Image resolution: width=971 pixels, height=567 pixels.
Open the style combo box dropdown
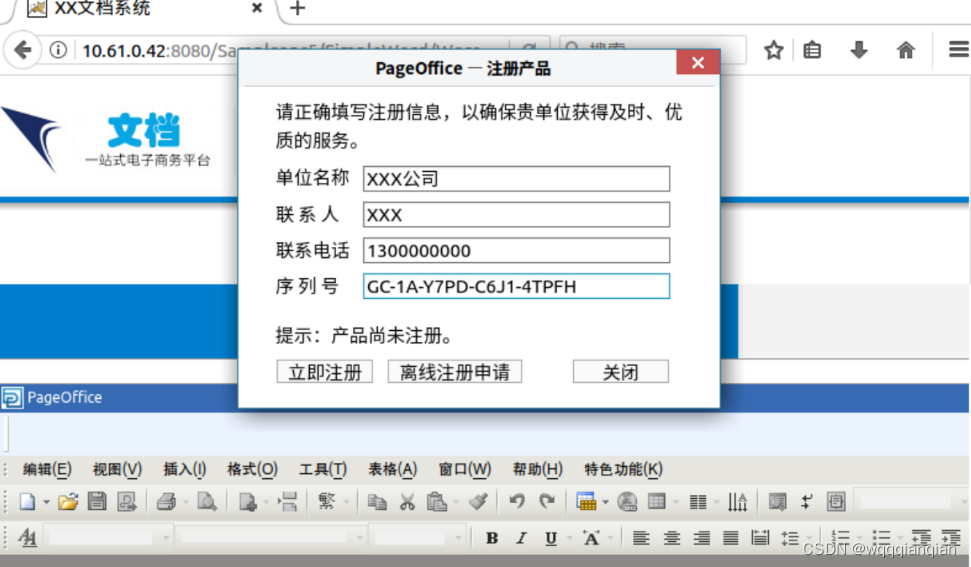point(165,538)
